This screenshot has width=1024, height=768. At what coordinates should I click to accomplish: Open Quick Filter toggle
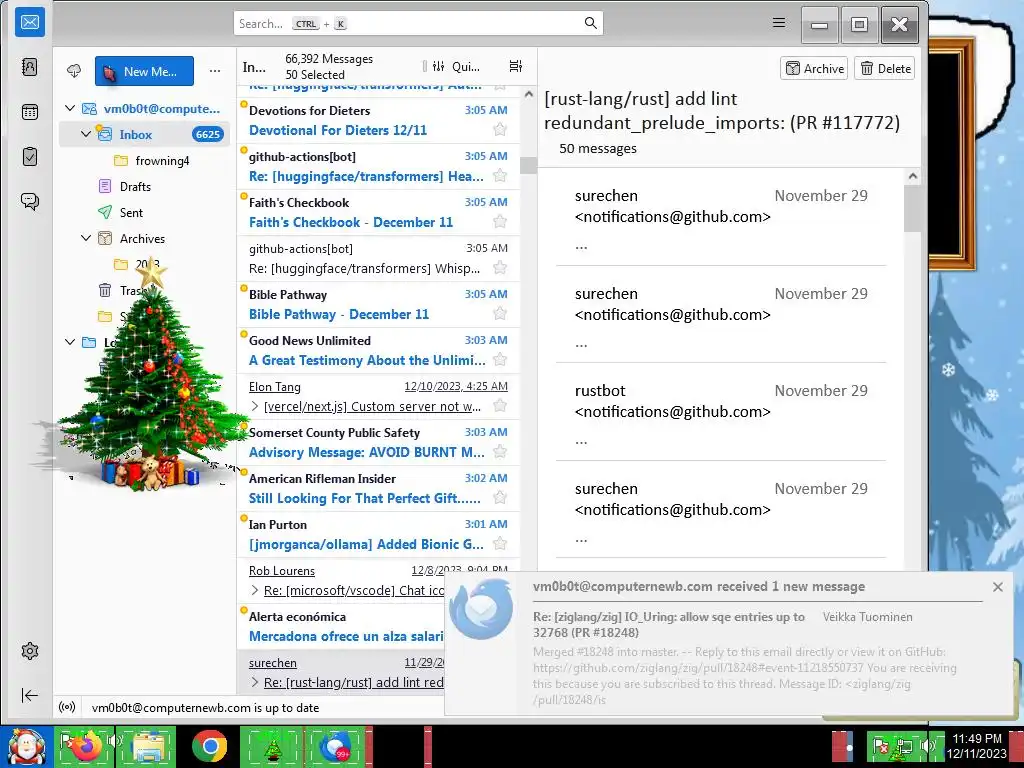click(456, 67)
